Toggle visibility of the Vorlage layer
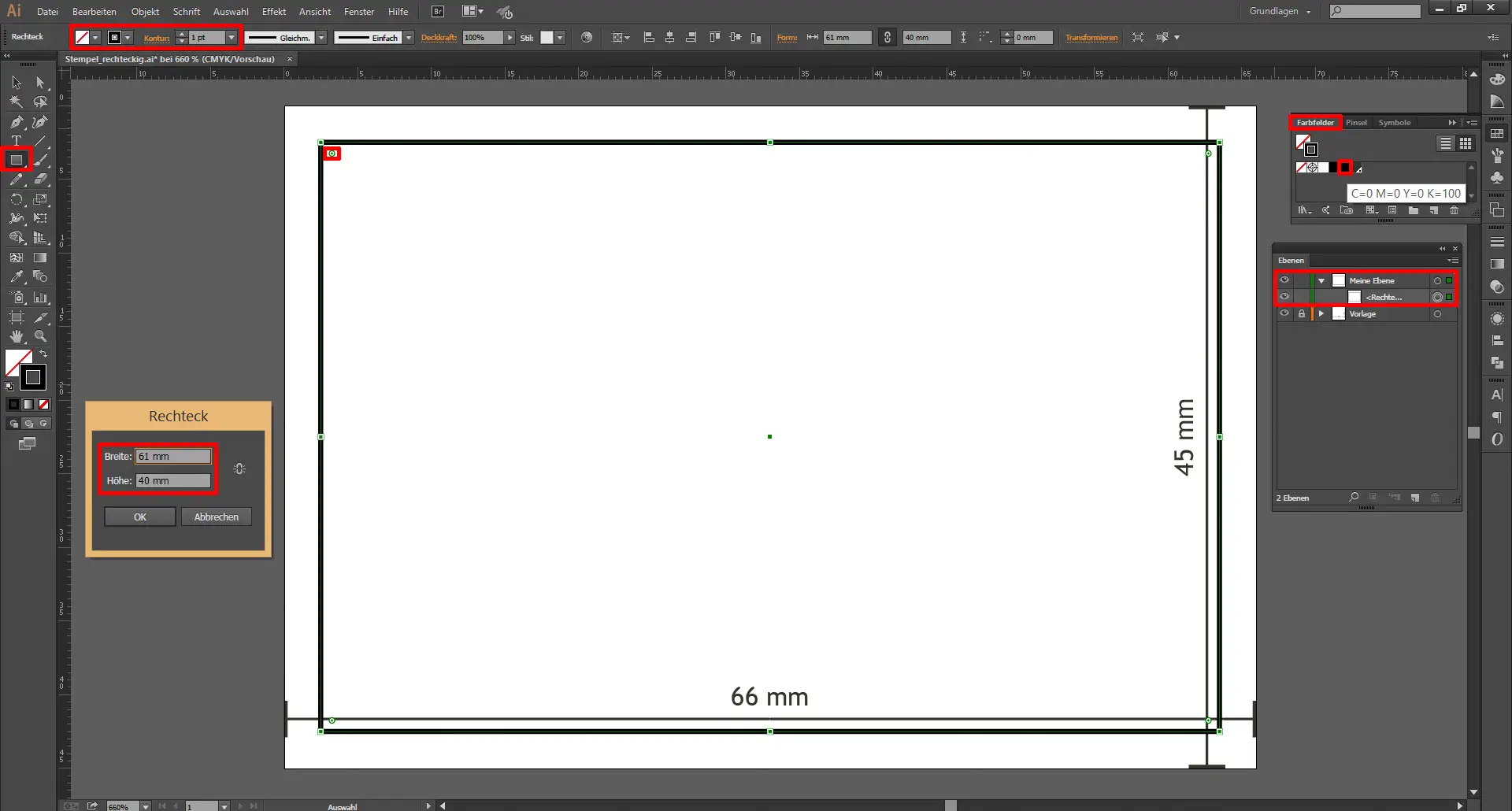 [x=1284, y=313]
